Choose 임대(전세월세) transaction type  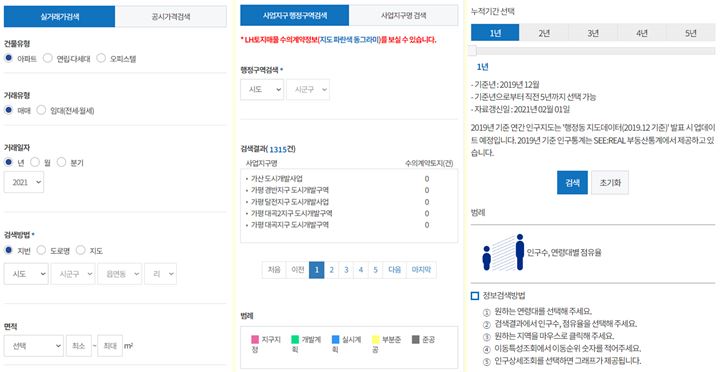pyautogui.click(x=41, y=110)
